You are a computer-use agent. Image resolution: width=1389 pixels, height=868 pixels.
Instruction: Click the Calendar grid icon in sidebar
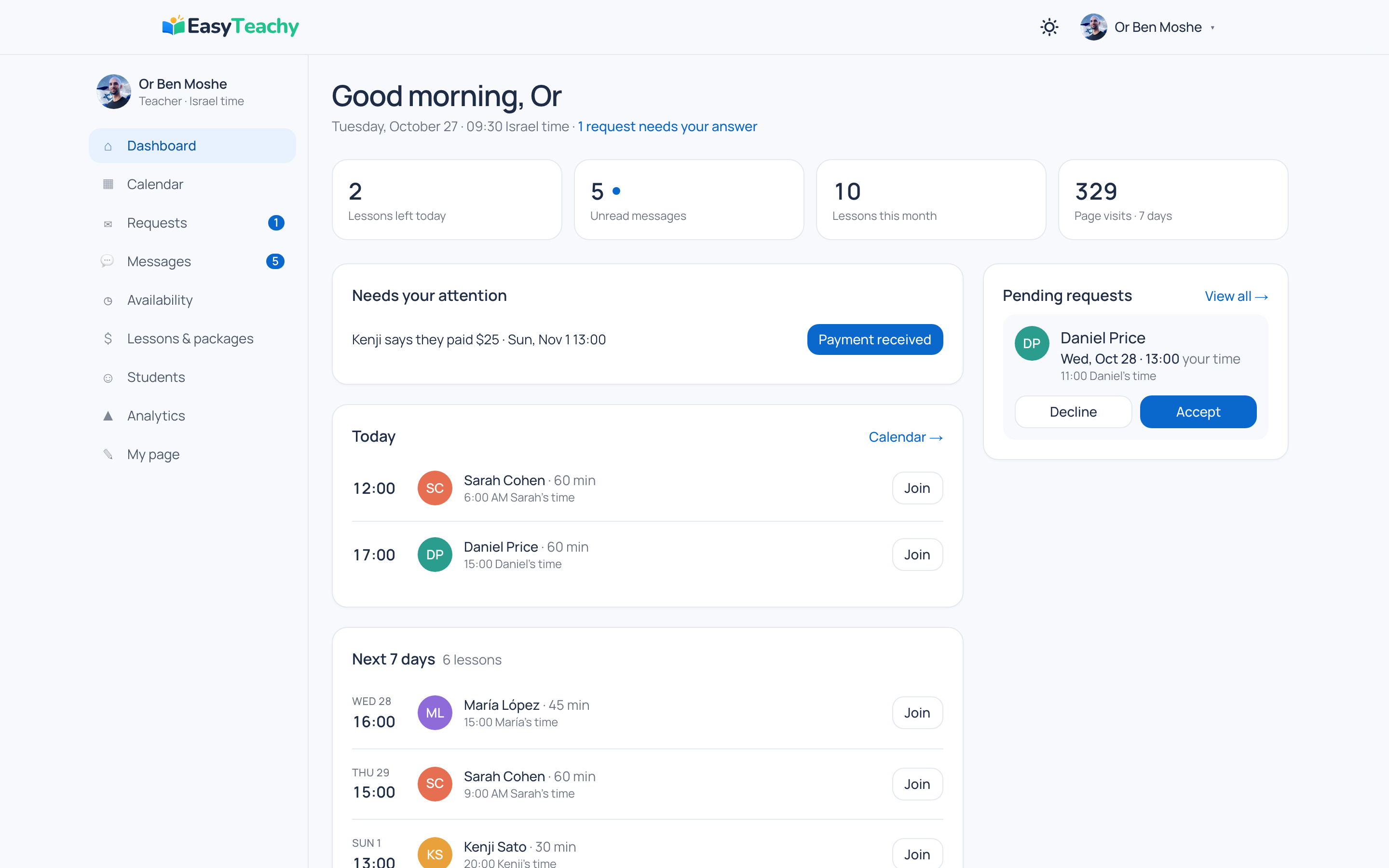coord(108,184)
